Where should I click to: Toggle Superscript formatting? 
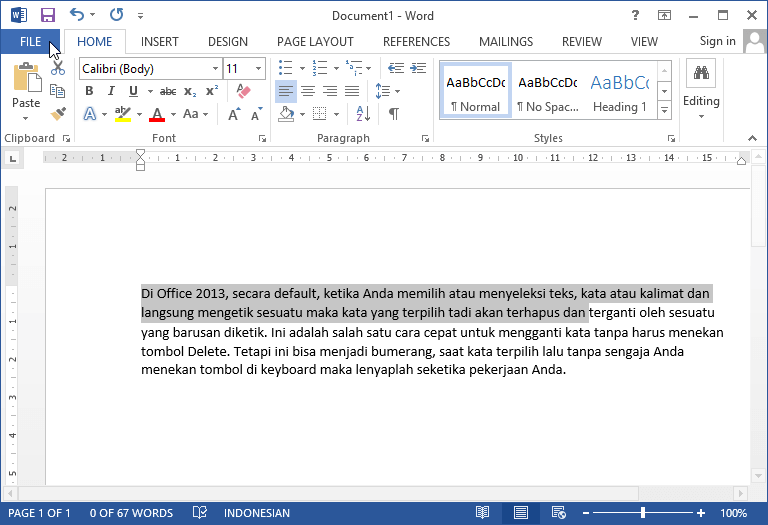(212, 91)
